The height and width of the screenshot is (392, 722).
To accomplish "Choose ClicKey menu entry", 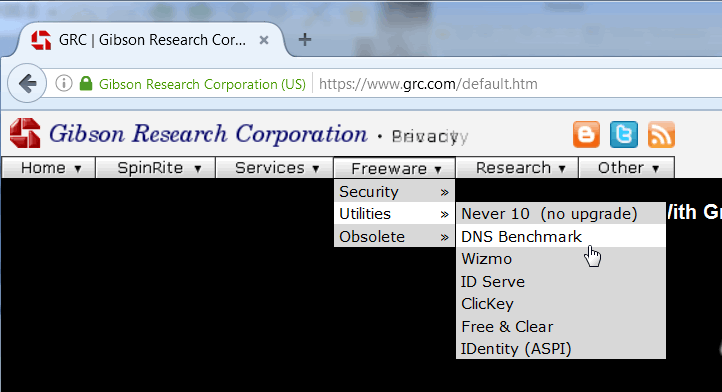I will 561,304.
